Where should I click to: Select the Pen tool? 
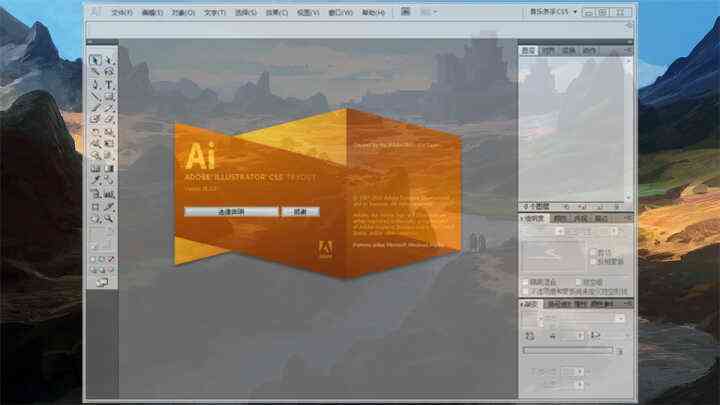95,84
